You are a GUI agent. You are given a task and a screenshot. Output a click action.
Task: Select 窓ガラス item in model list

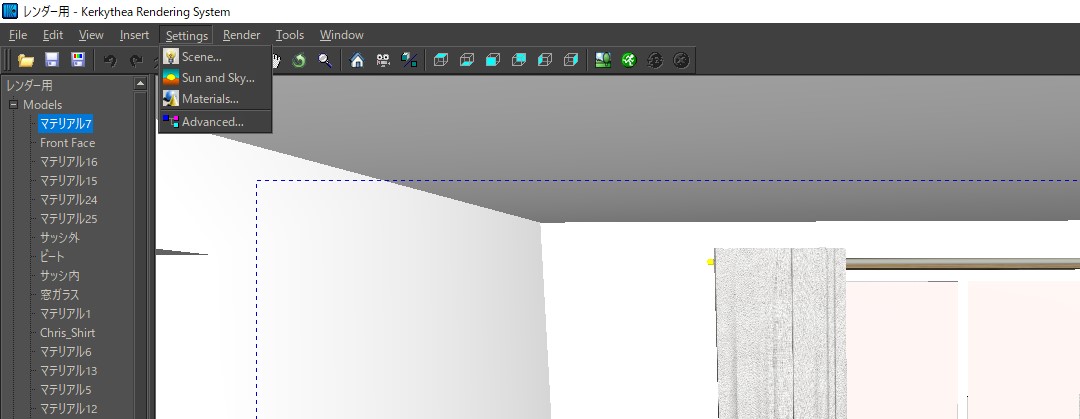click(59, 295)
